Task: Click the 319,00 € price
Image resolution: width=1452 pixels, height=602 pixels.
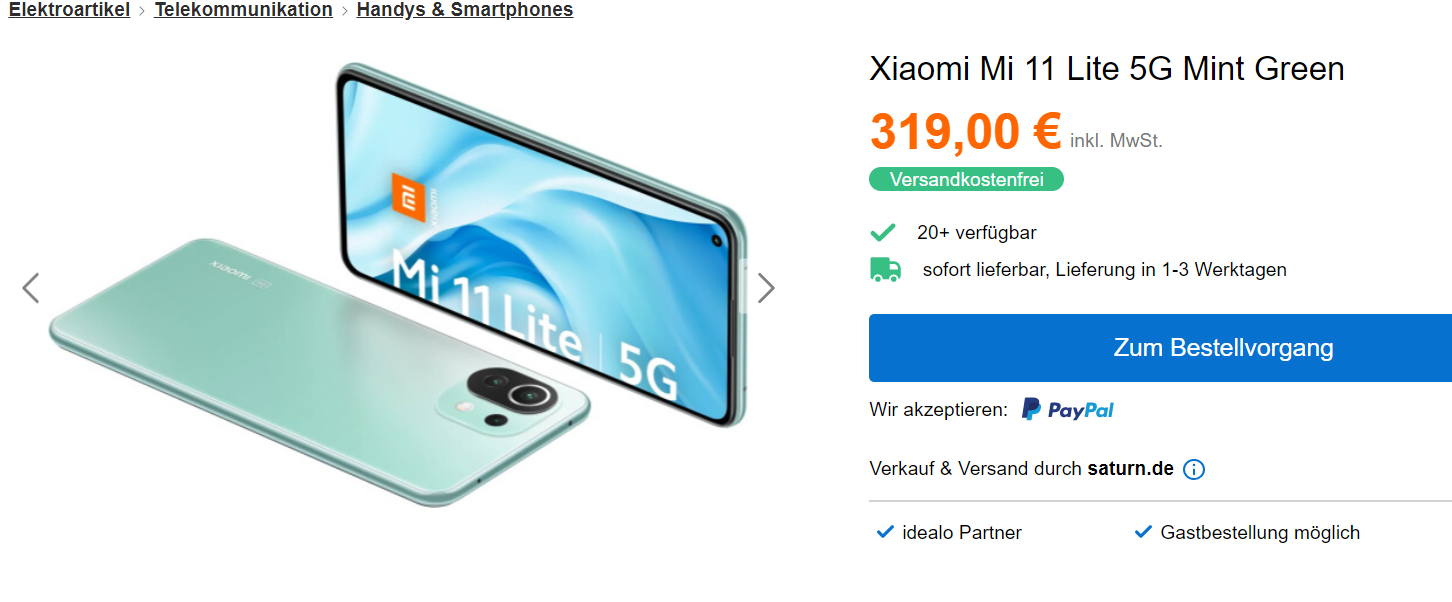Action: (x=965, y=131)
